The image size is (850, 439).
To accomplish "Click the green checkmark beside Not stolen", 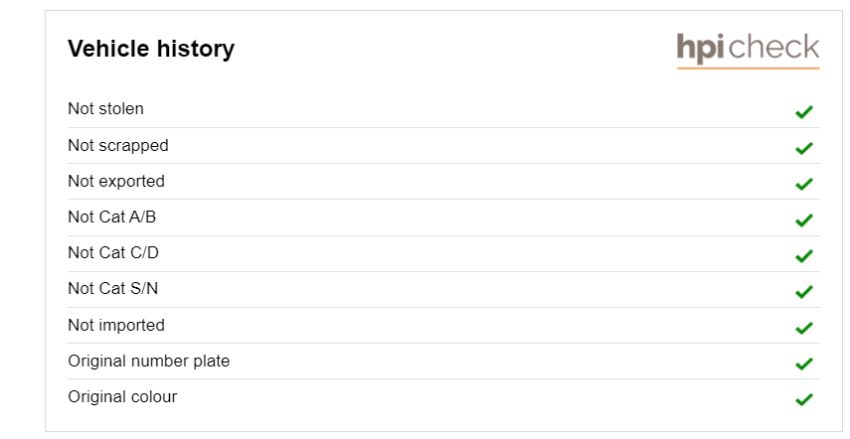I will point(804,112).
